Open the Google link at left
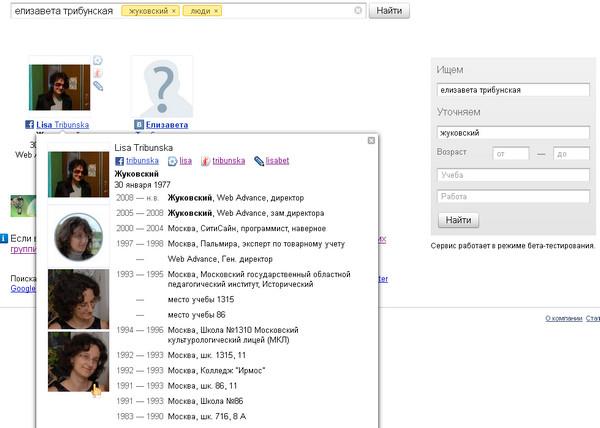The height and width of the screenshot is (428, 600). click(x=23, y=288)
